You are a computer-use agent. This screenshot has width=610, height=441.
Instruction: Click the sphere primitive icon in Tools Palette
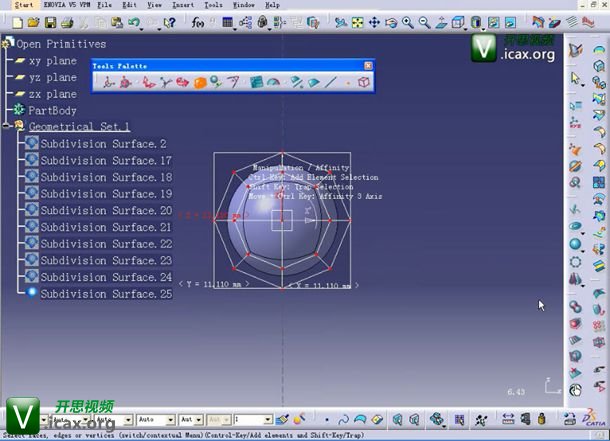[x=200, y=82]
